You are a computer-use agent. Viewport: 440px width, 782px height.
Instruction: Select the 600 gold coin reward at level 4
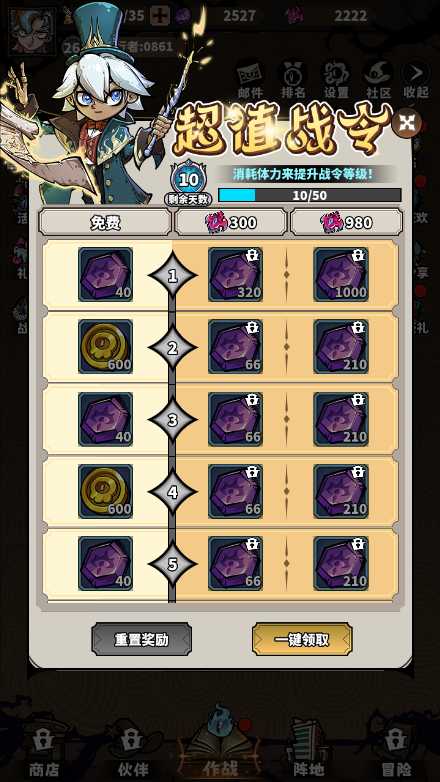coord(106,492)
